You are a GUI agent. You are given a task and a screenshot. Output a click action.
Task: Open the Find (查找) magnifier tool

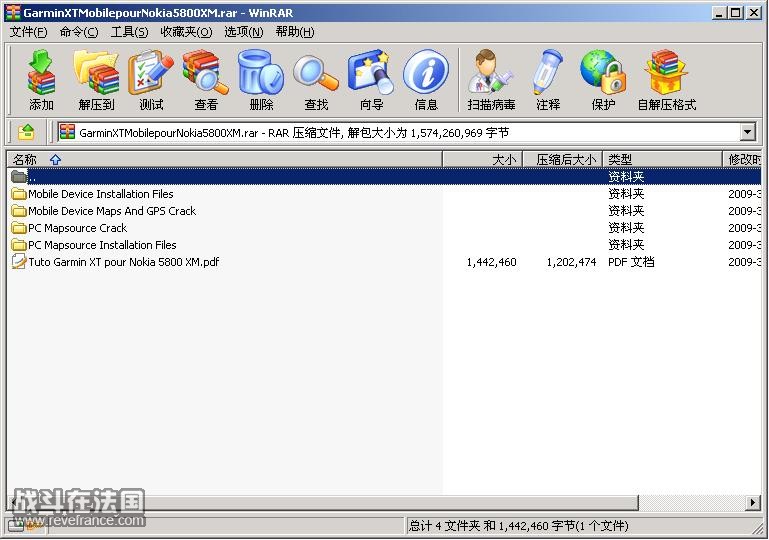tap(316, 80)
